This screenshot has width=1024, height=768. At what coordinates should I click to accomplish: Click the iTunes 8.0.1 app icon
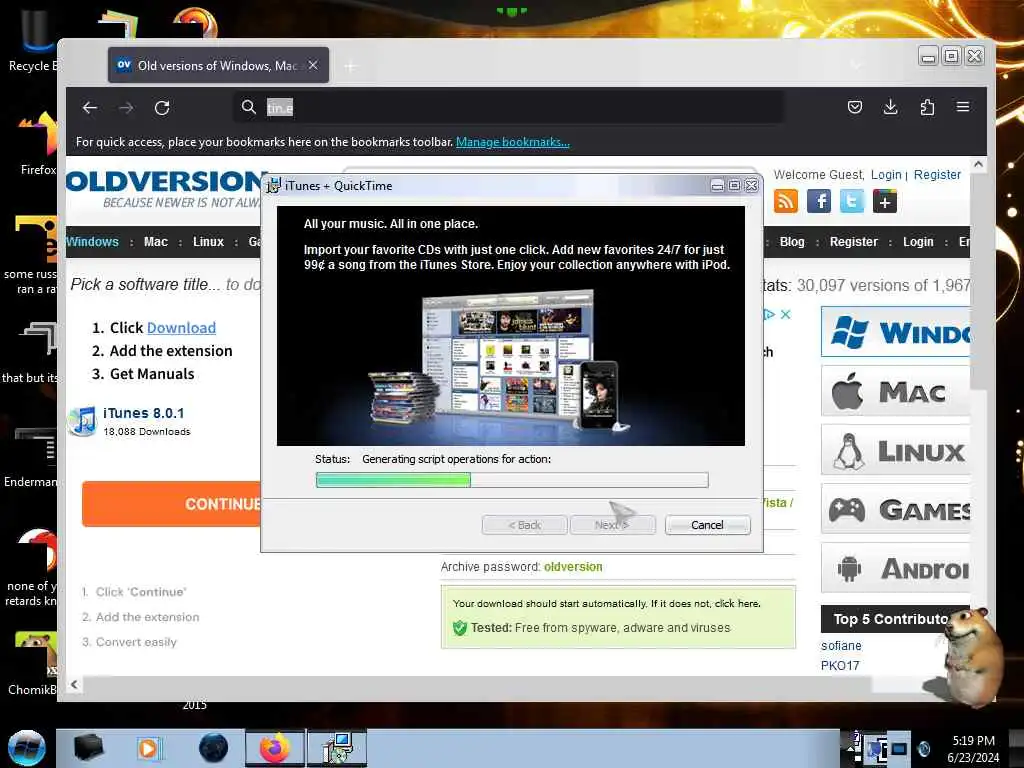tap(82, 421)
